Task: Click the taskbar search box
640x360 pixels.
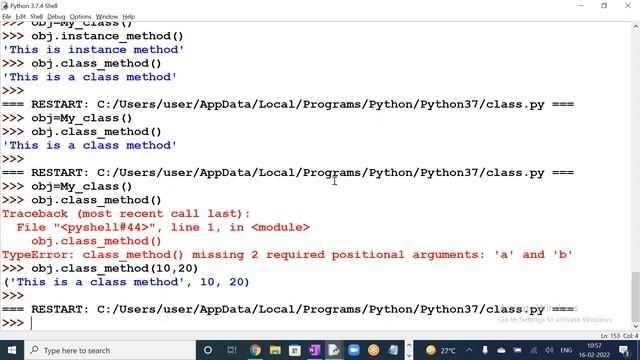Action: (110, 350)
